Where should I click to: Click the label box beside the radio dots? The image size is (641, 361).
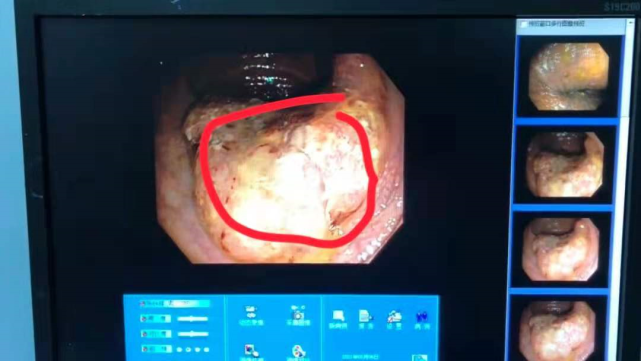(x=156, y=349)
